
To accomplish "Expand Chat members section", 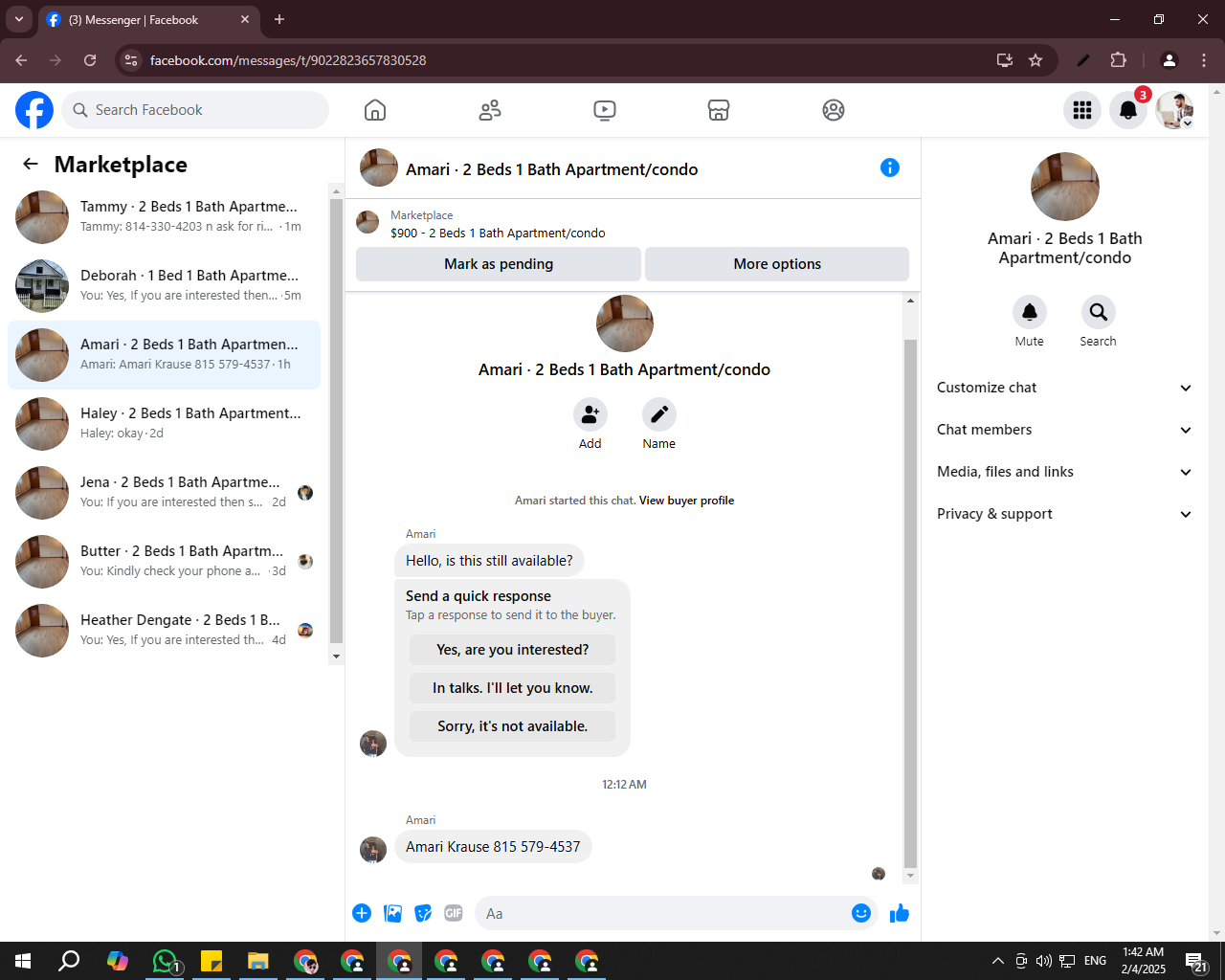I will pyautogui.click(x=1065, y=430).
